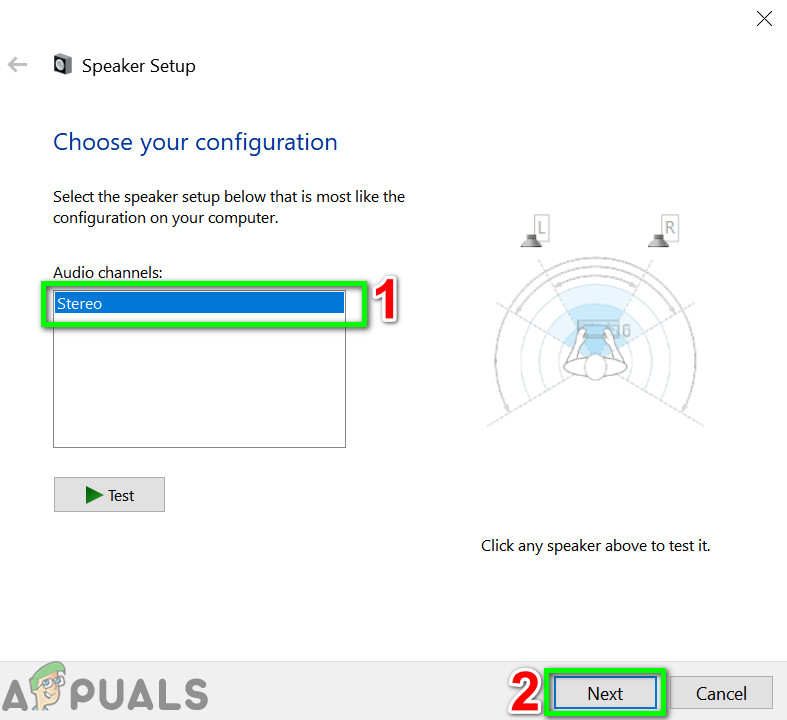Viewport: 787px width, 720px height.
Task: Click the Appuals logo watermark
Action: coord(104,689)
